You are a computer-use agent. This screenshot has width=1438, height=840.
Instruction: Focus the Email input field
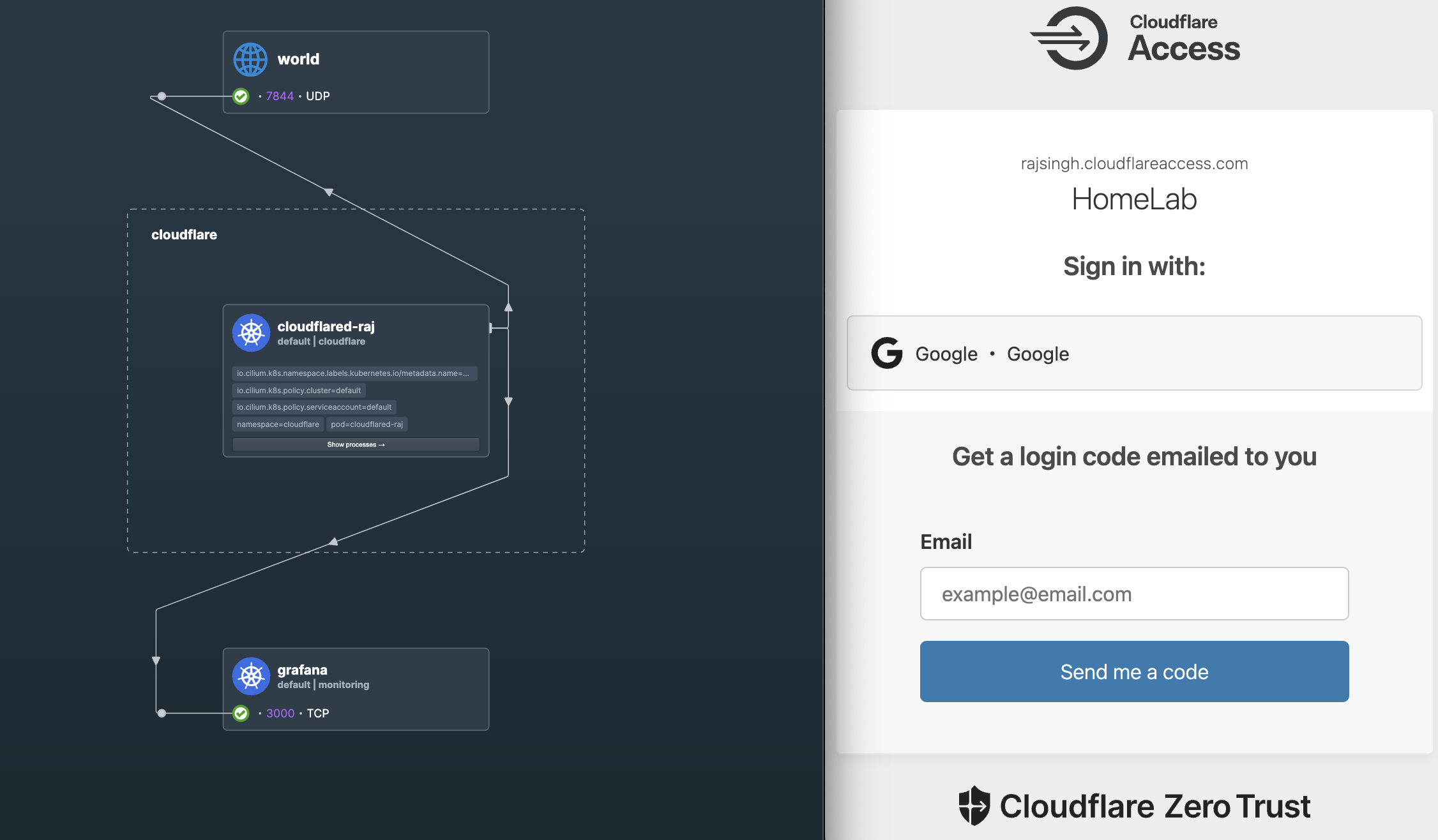pyautogui.click(x=1134, y=594)
